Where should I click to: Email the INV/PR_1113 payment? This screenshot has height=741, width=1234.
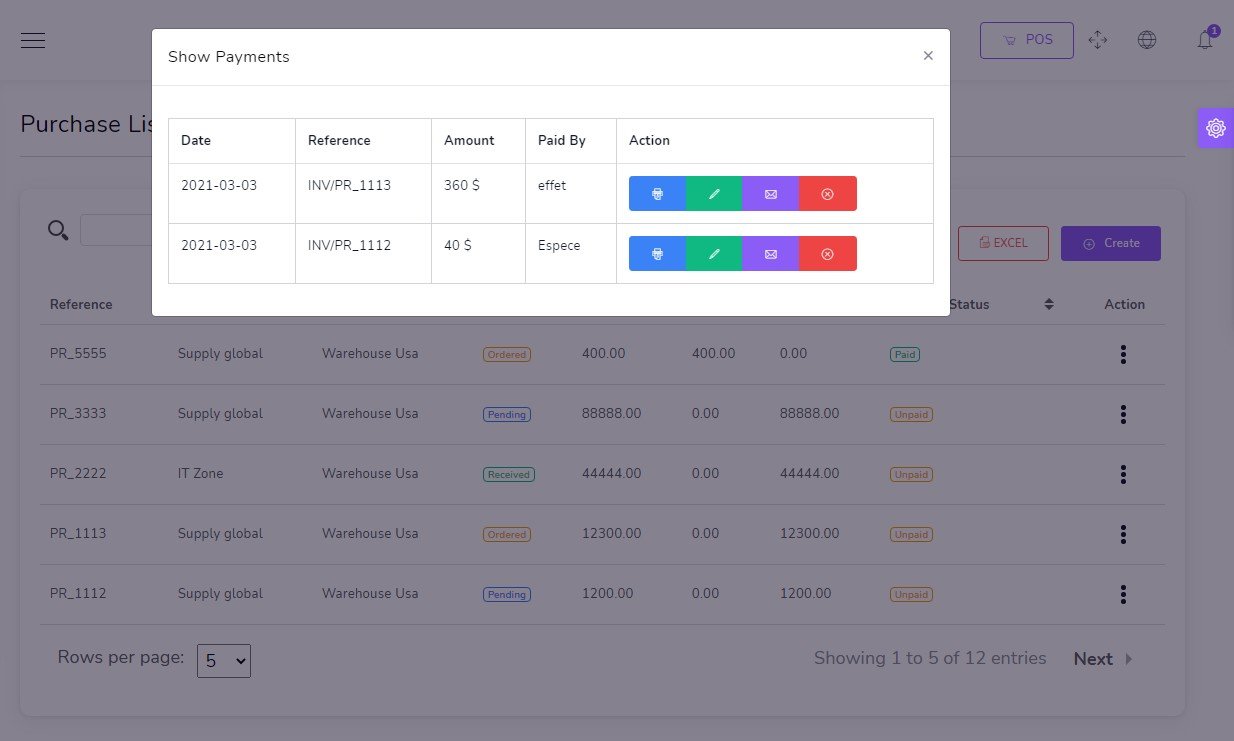pyautogui.click(x=770, y=194)
